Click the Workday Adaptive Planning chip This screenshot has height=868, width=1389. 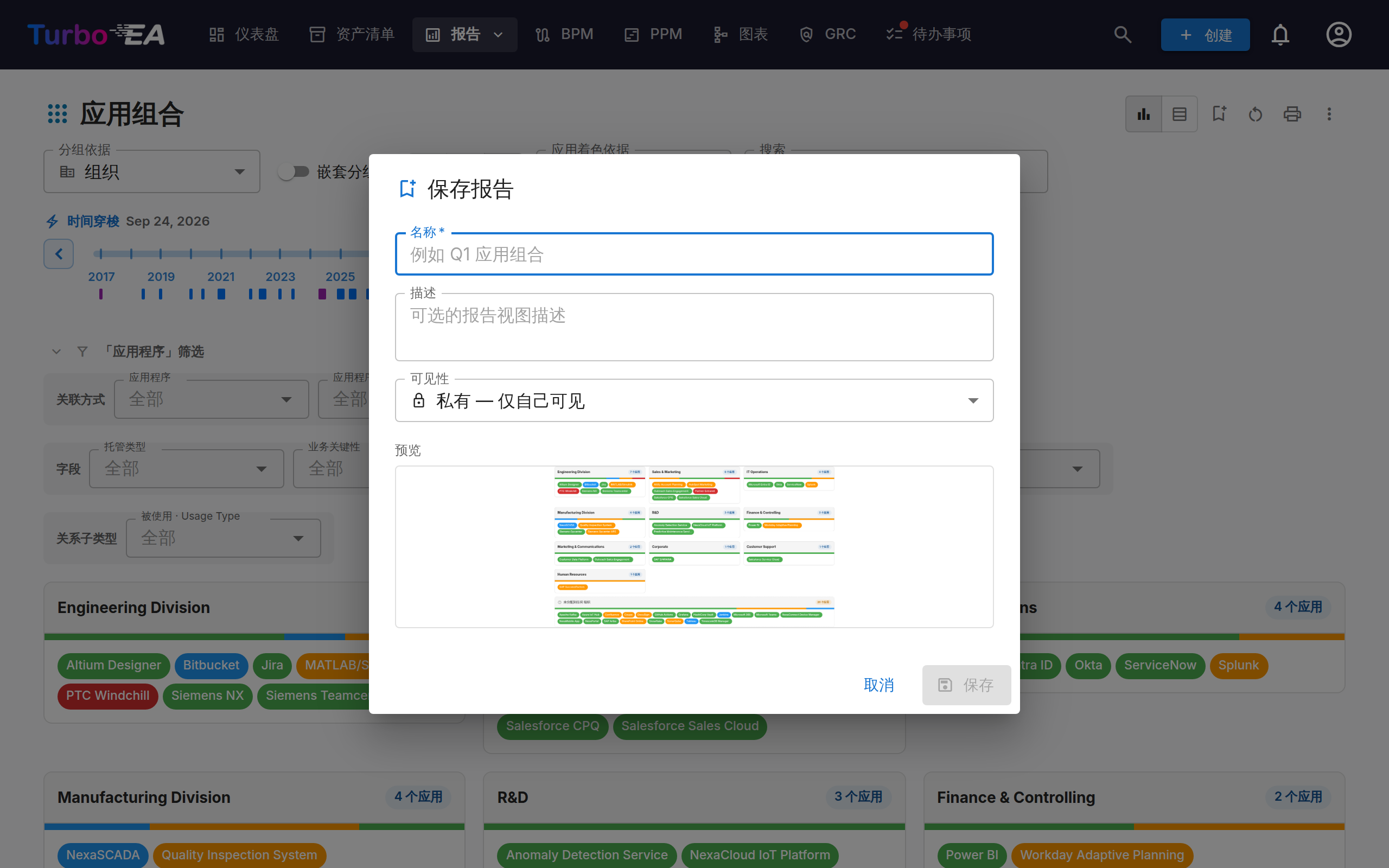click(x=1102, y=856)
